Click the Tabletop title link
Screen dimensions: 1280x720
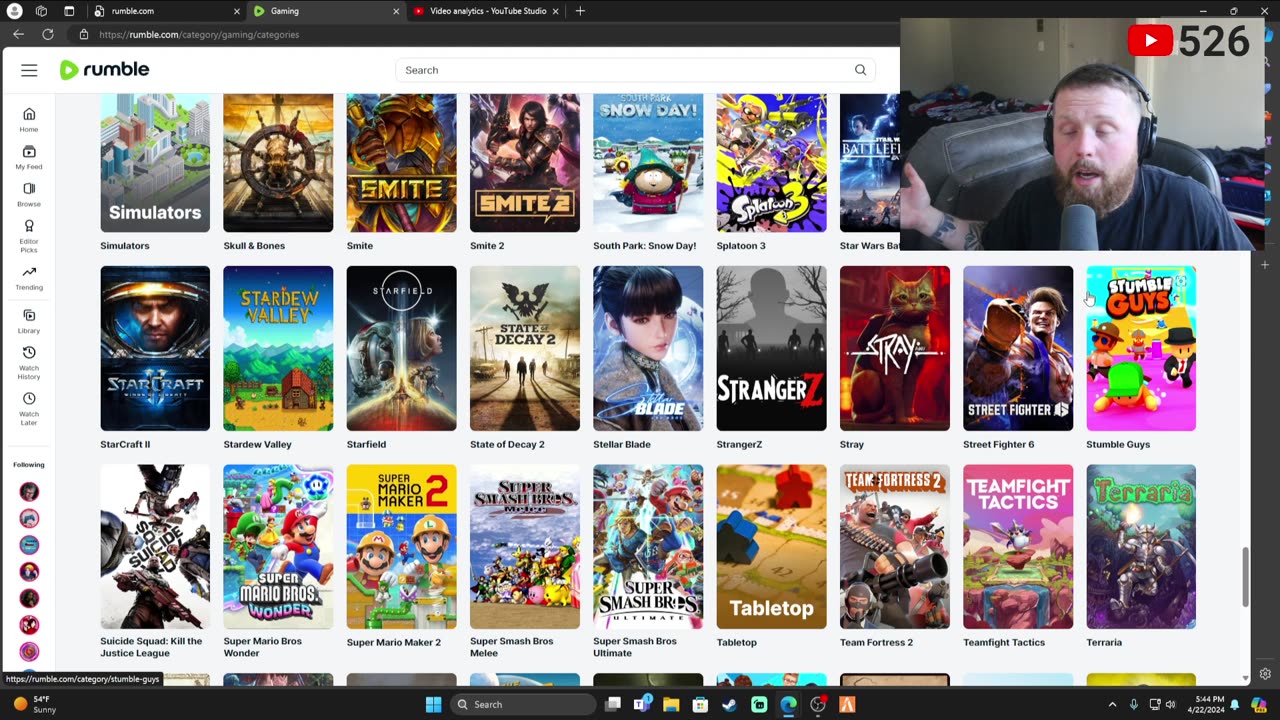pos(737,642)
